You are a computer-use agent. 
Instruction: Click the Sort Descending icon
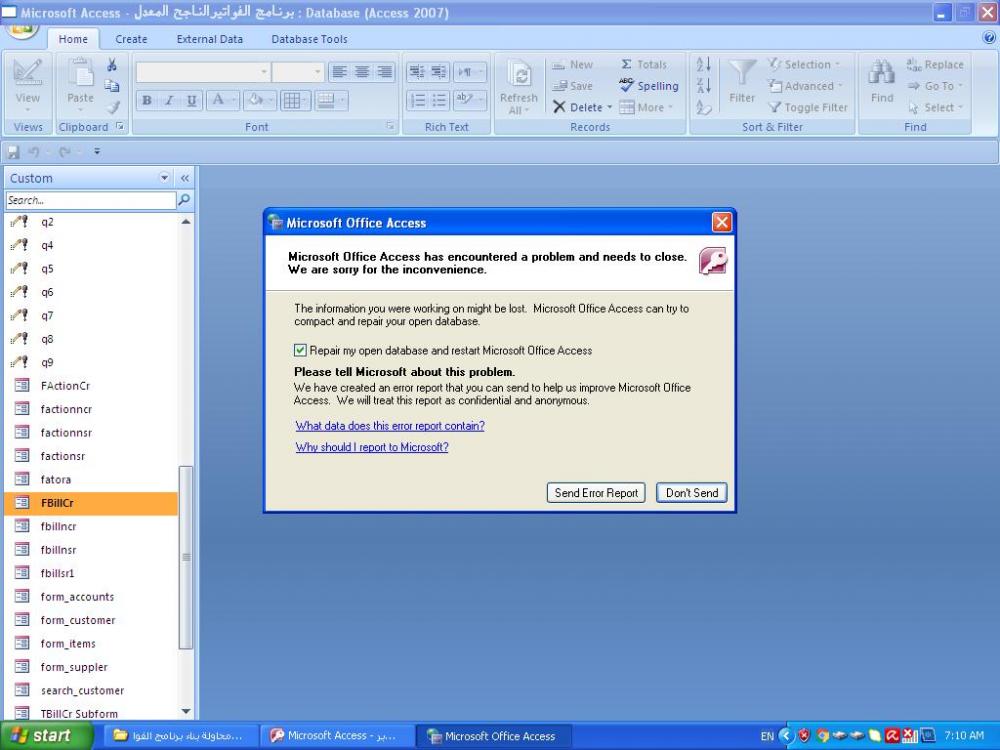[x=703, y=85]
